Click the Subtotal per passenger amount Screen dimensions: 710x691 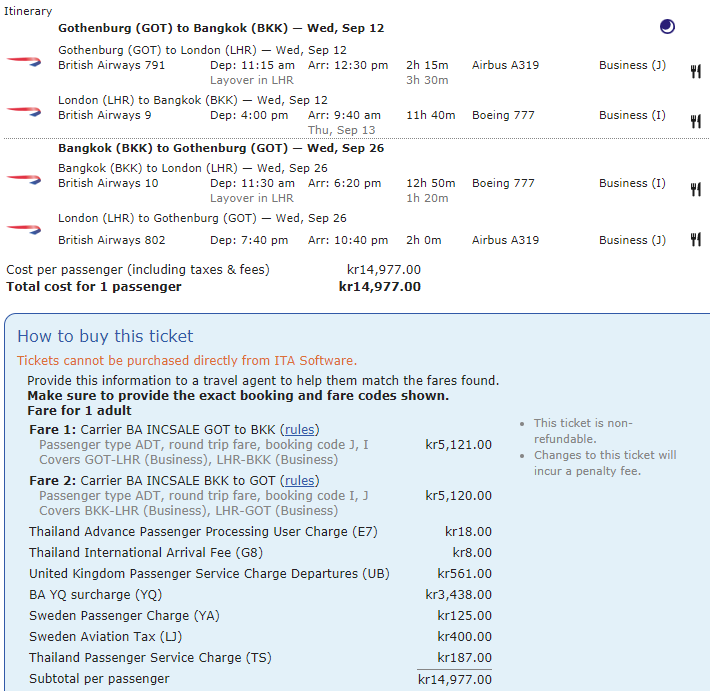click(455, 680)
